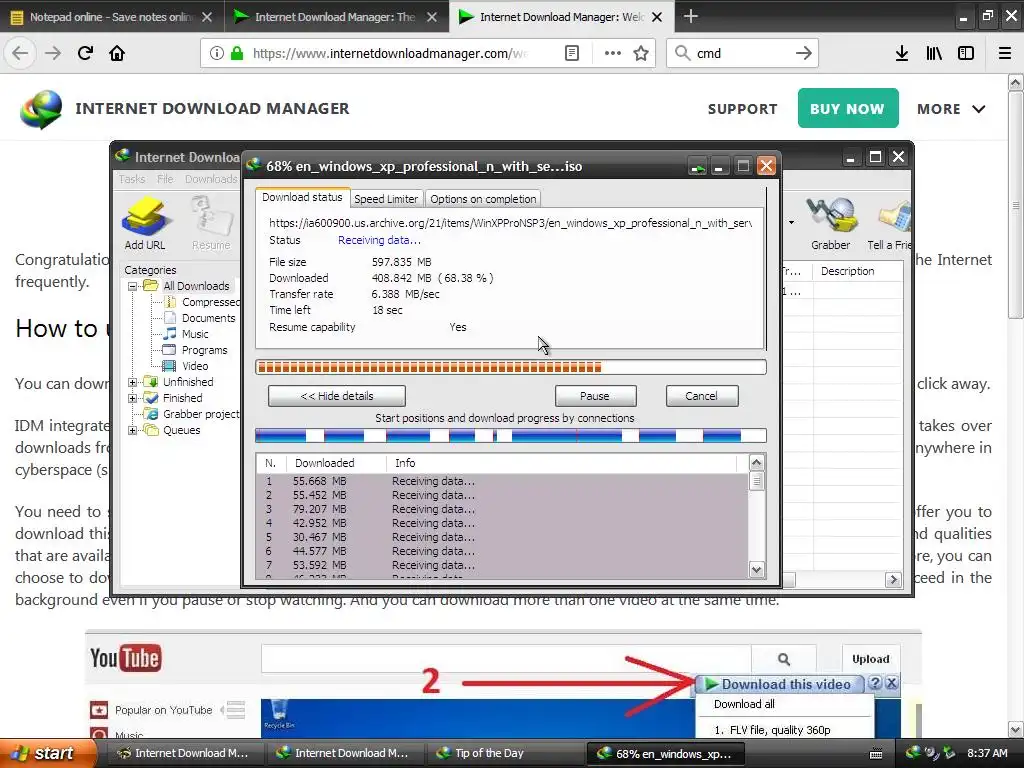Click the system tray keyboard icon
The image size is (1024, 768).
(x=876, y=754)
